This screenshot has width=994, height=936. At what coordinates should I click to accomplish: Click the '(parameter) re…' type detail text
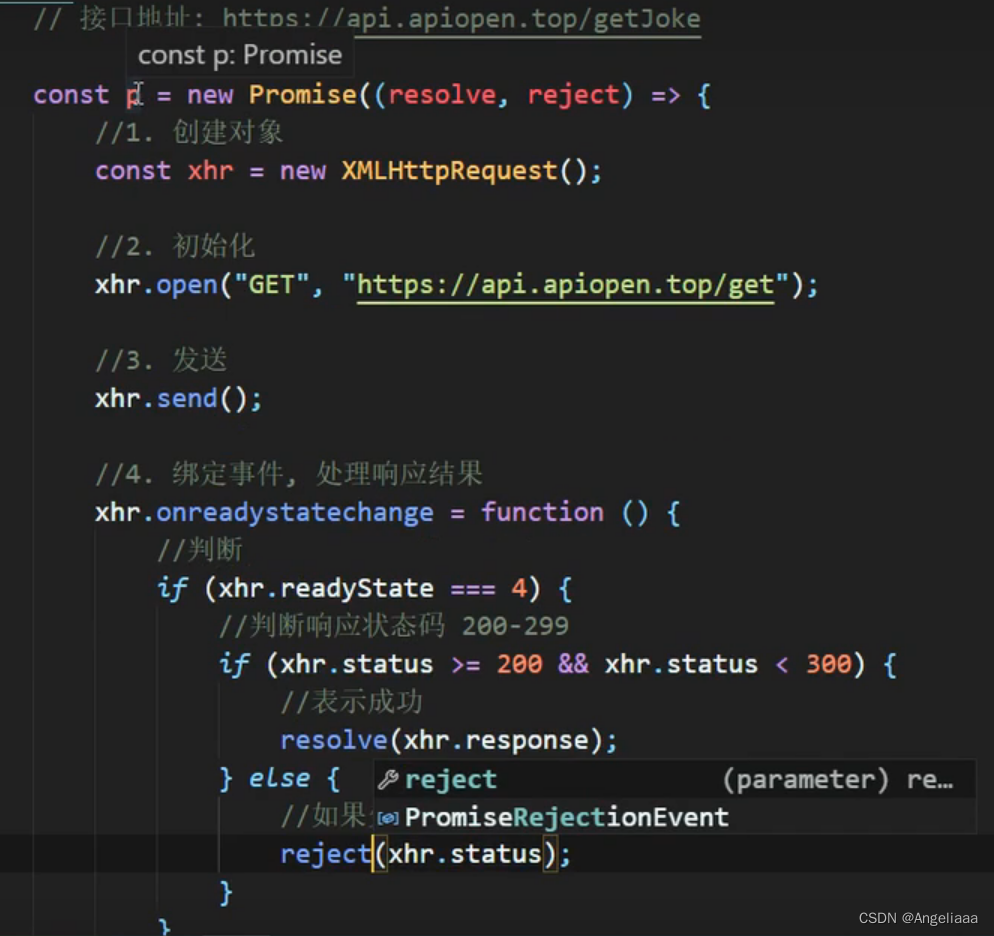(x=837, y=779)
